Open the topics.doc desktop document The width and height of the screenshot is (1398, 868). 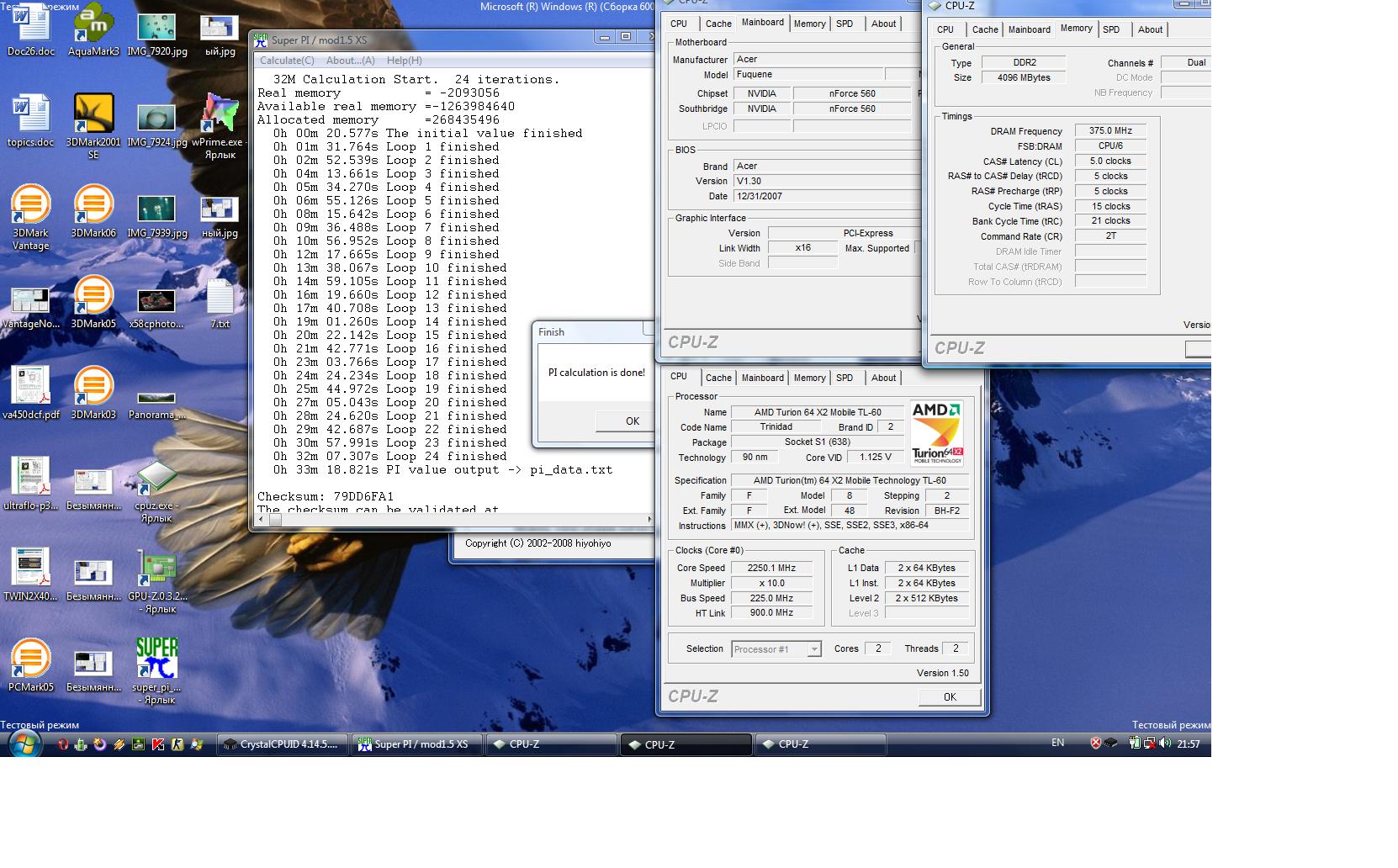pos(31,121)
